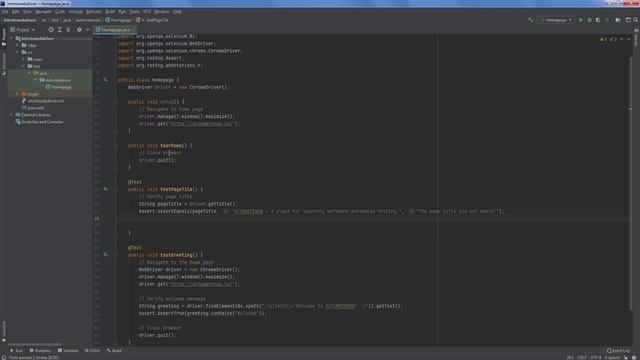Click the Search Everywhere magnifier icon
This screenshot has width=640, height=360.
(x=636, y=20)
